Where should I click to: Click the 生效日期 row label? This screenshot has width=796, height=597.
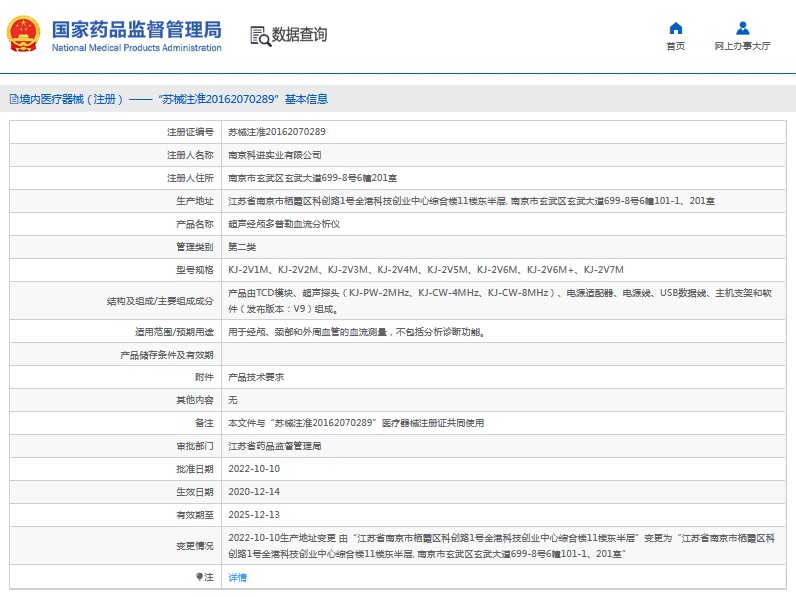[195, 492]
